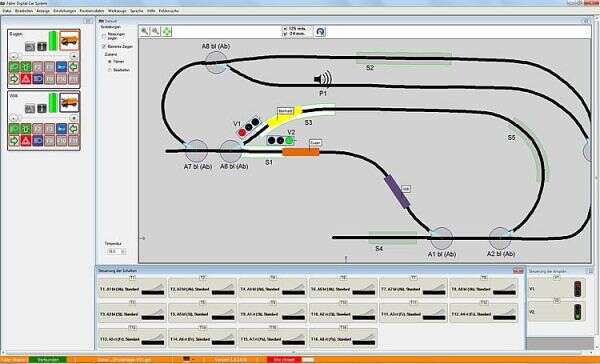Screen dimensions: 600x364
Task: Click green right-arrow icon in Eugen panel
Action: pyautogui.click(x=14, y=79)
